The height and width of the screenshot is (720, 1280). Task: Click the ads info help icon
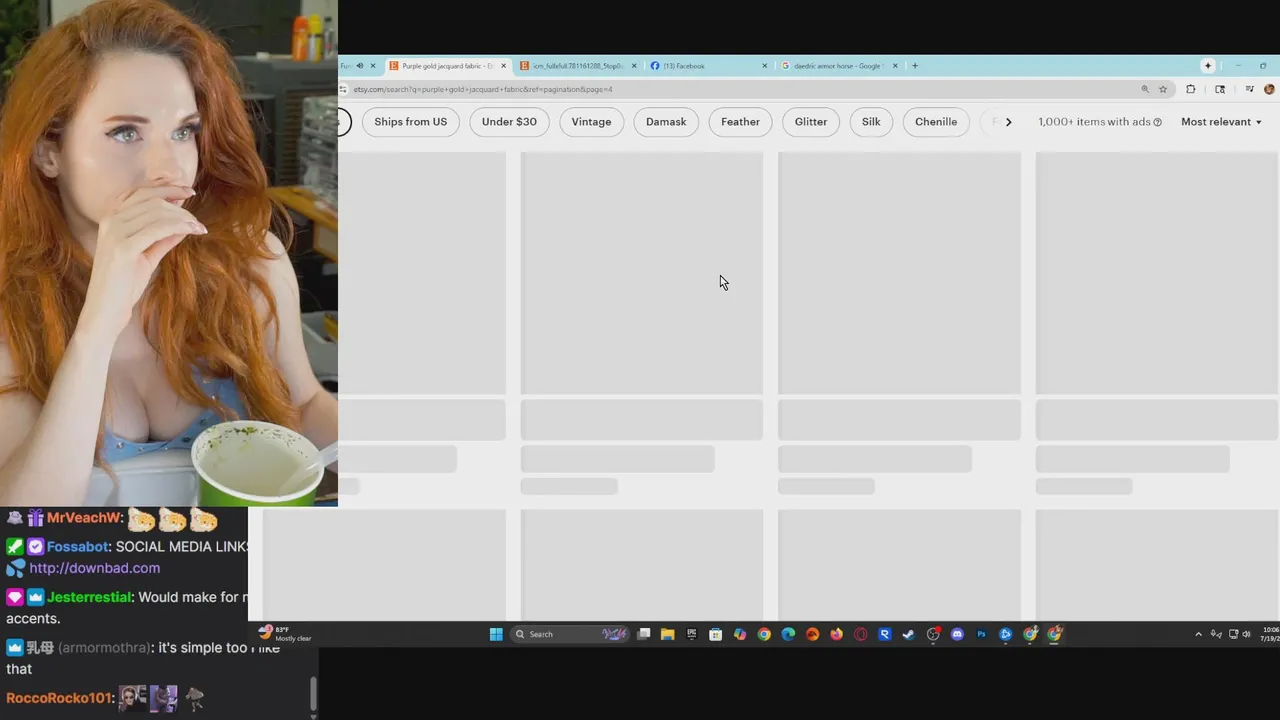point(1158,122)
